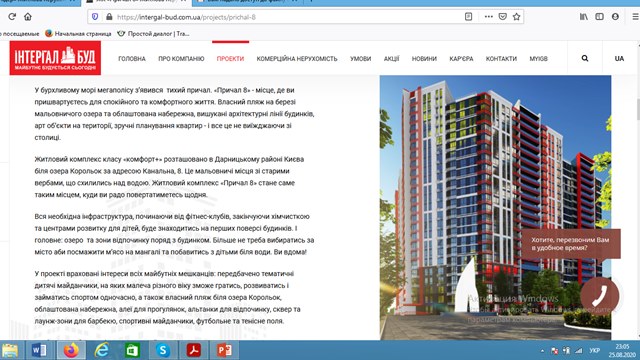This screenshot has height=360, width=640.
Task: Open the network signal tray icon
Action: (x=579, y=351)
